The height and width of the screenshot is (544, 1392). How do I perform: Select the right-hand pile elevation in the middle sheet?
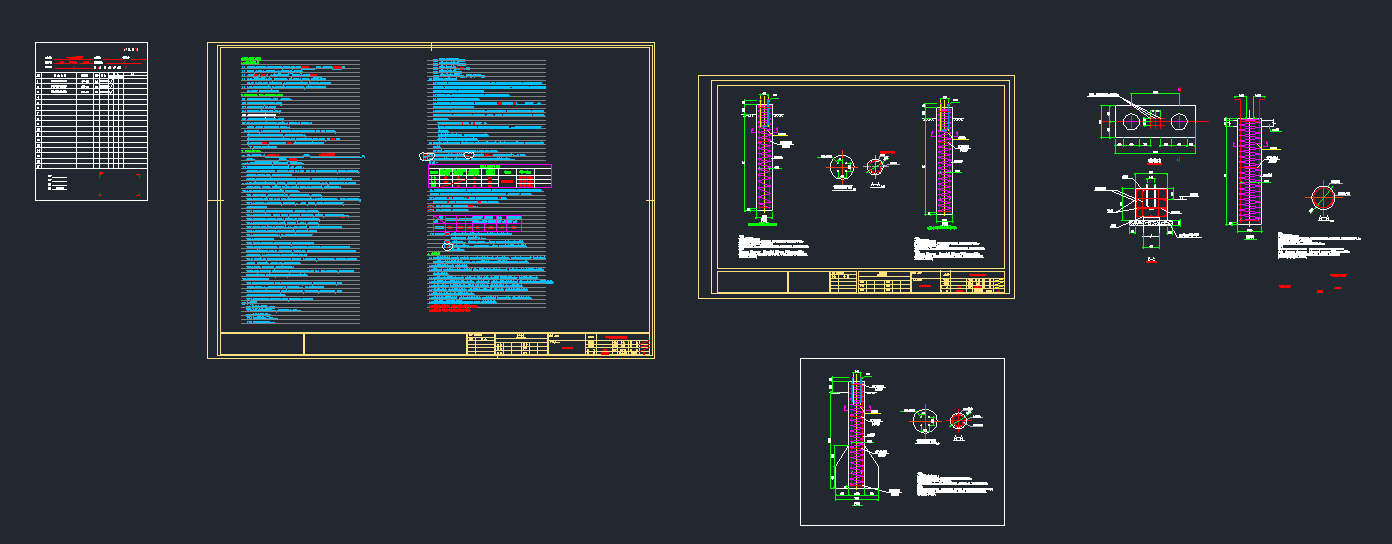point(945,160)
